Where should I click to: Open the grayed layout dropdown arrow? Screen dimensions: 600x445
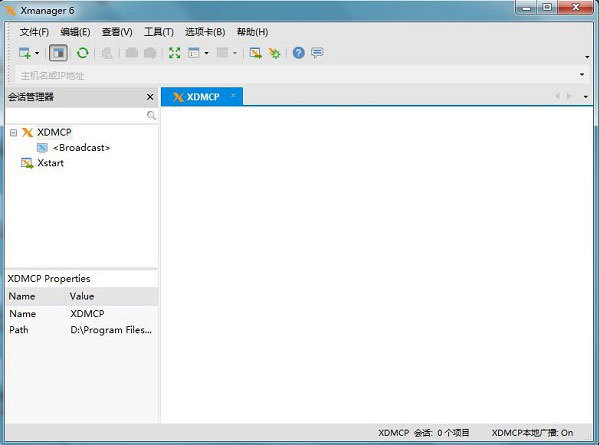(235, 53)
